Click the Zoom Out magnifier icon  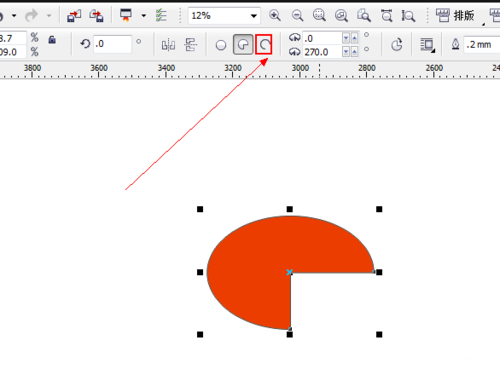coord(297,15)
